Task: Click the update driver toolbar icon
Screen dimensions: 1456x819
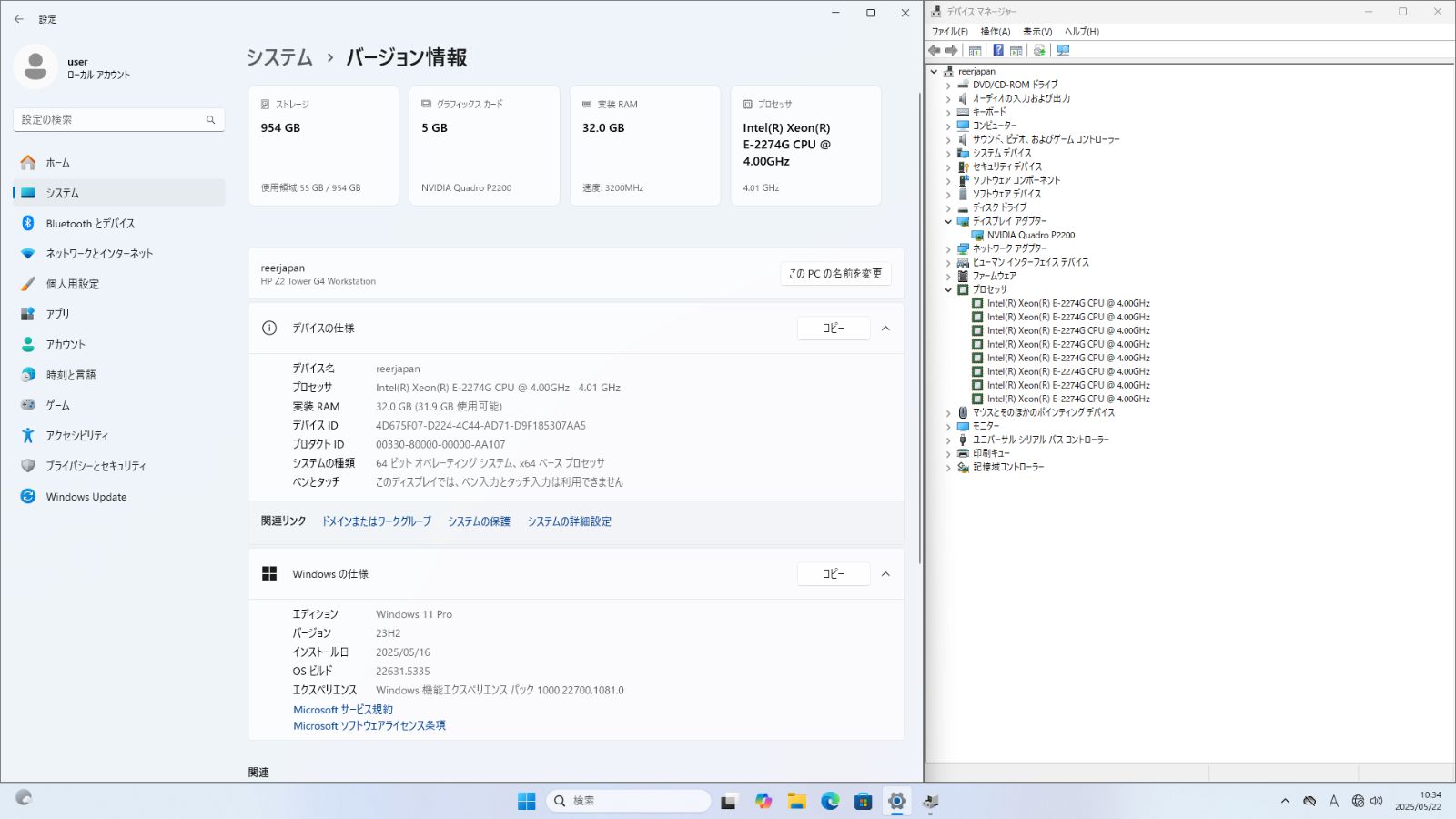Action: [x=1039, y=51]
